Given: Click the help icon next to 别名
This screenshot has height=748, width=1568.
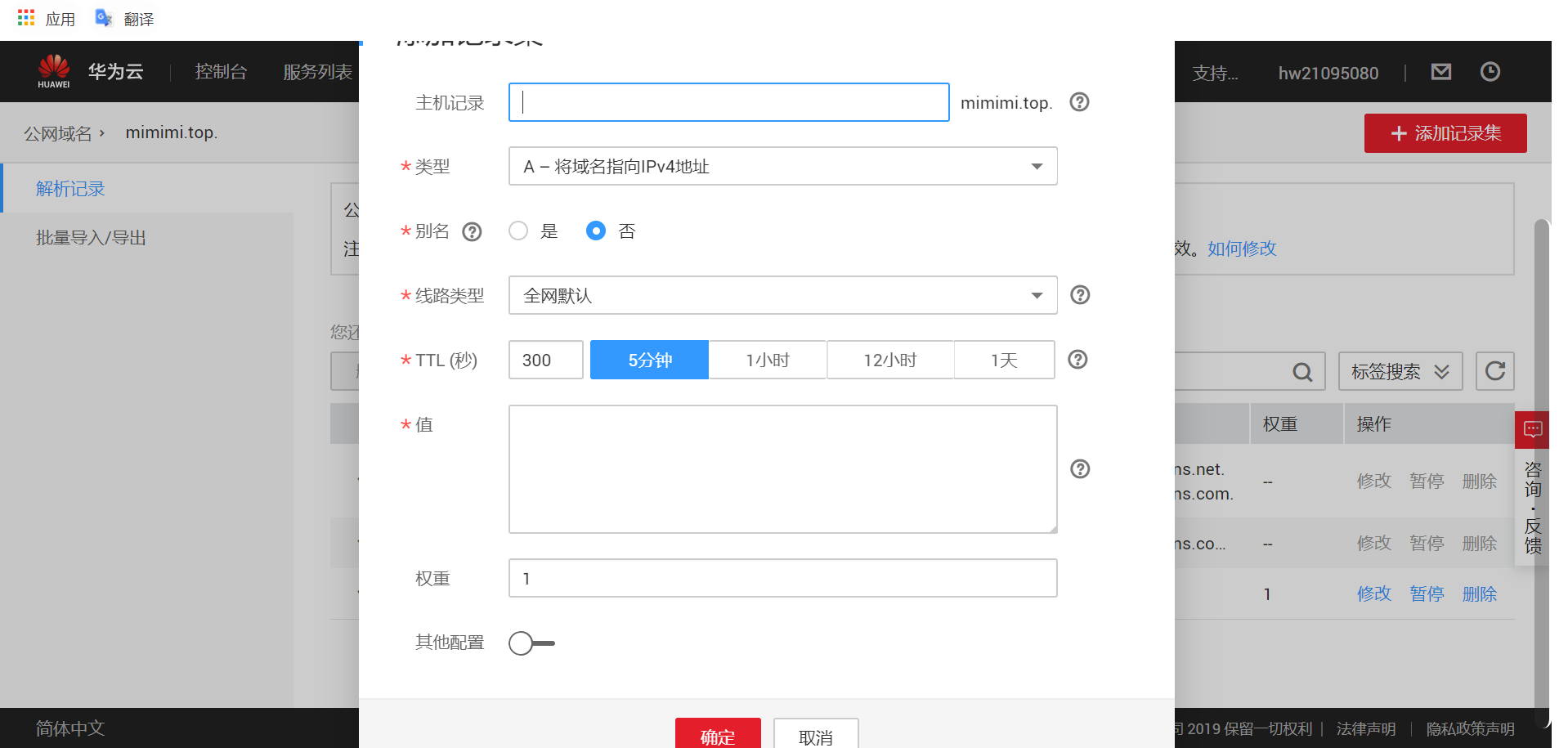Looking at the screenshot, I should (472, 231).
